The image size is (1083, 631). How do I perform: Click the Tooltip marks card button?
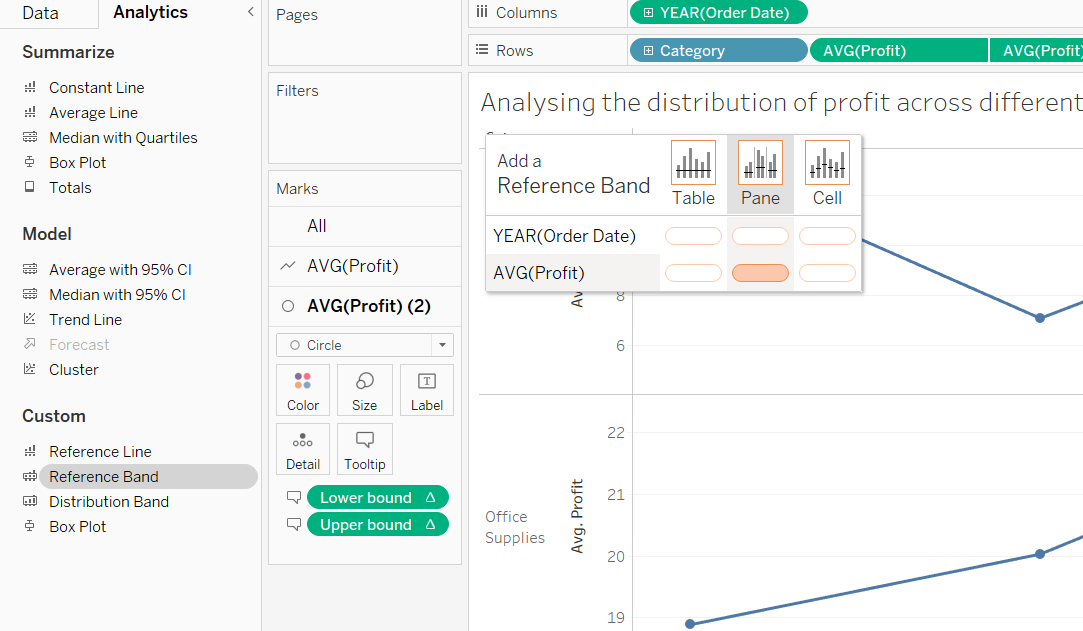(x=365, y=449)
